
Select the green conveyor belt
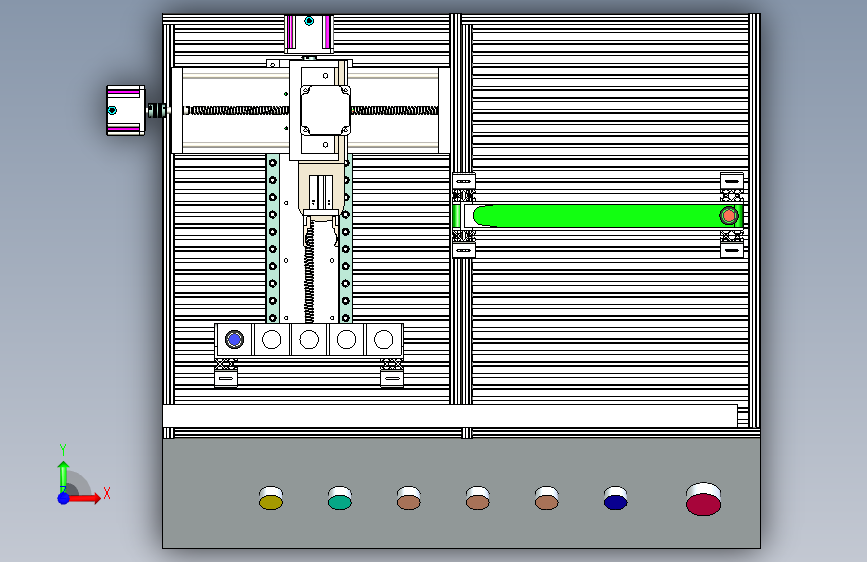[x=603, y=216]
